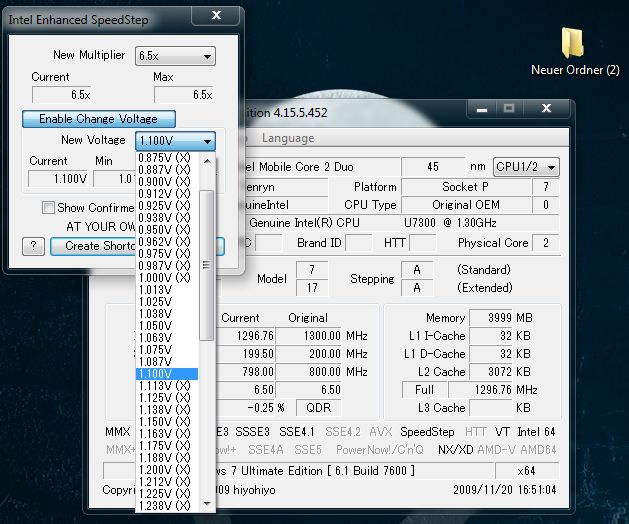The height and width of the screenshot is (524, 629).
Task: Select 0.950V (X) in voltage list
Action: (167, 230)
